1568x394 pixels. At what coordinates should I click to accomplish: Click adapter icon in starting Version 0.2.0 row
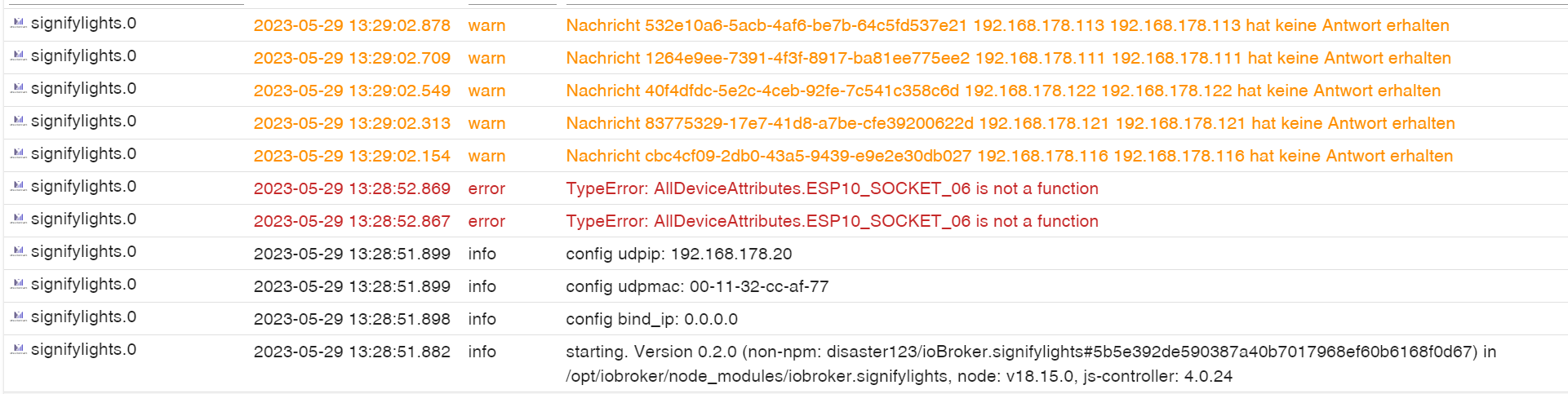pos(18,350)
